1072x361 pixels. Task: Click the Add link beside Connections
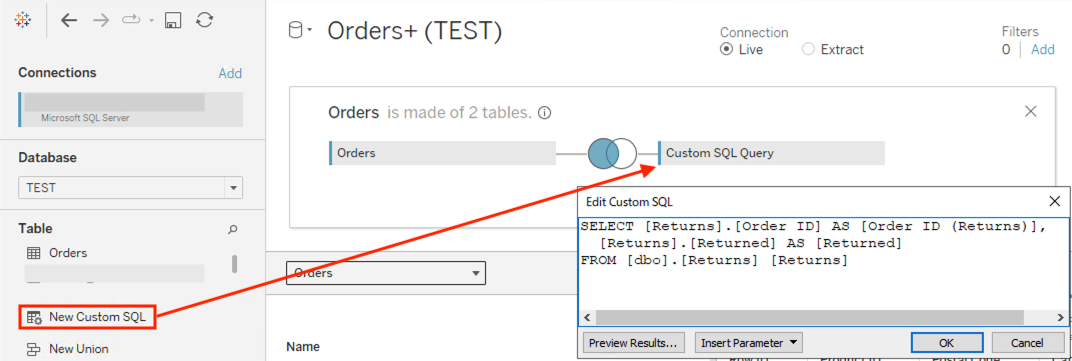point(230,73)
